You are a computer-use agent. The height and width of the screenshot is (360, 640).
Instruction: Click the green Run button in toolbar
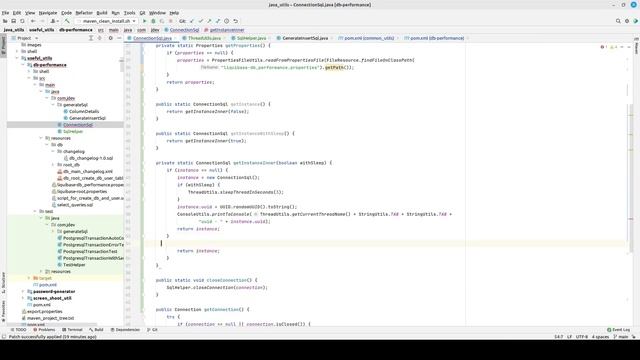(144, 21)
